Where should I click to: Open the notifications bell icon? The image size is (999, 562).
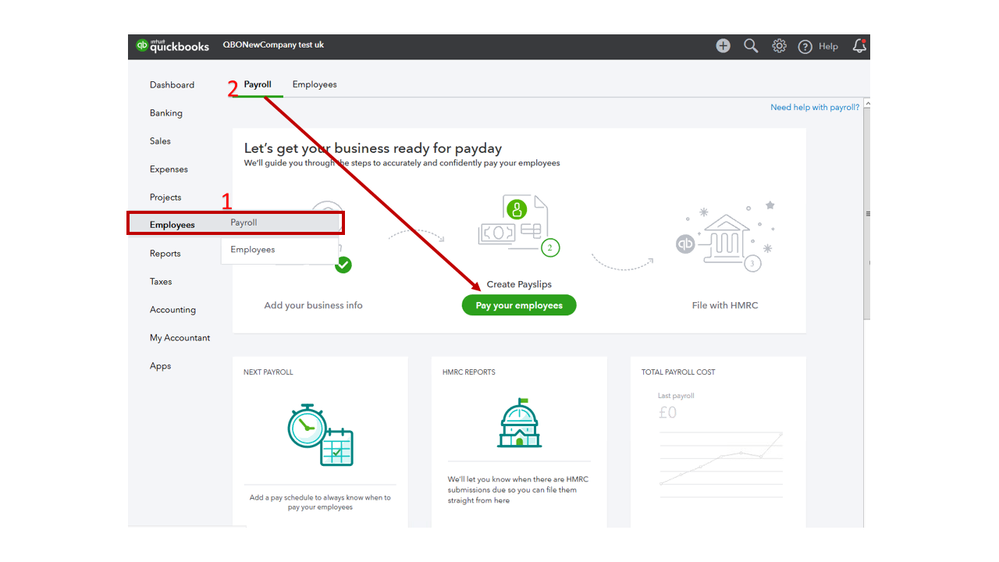point(859,46)
